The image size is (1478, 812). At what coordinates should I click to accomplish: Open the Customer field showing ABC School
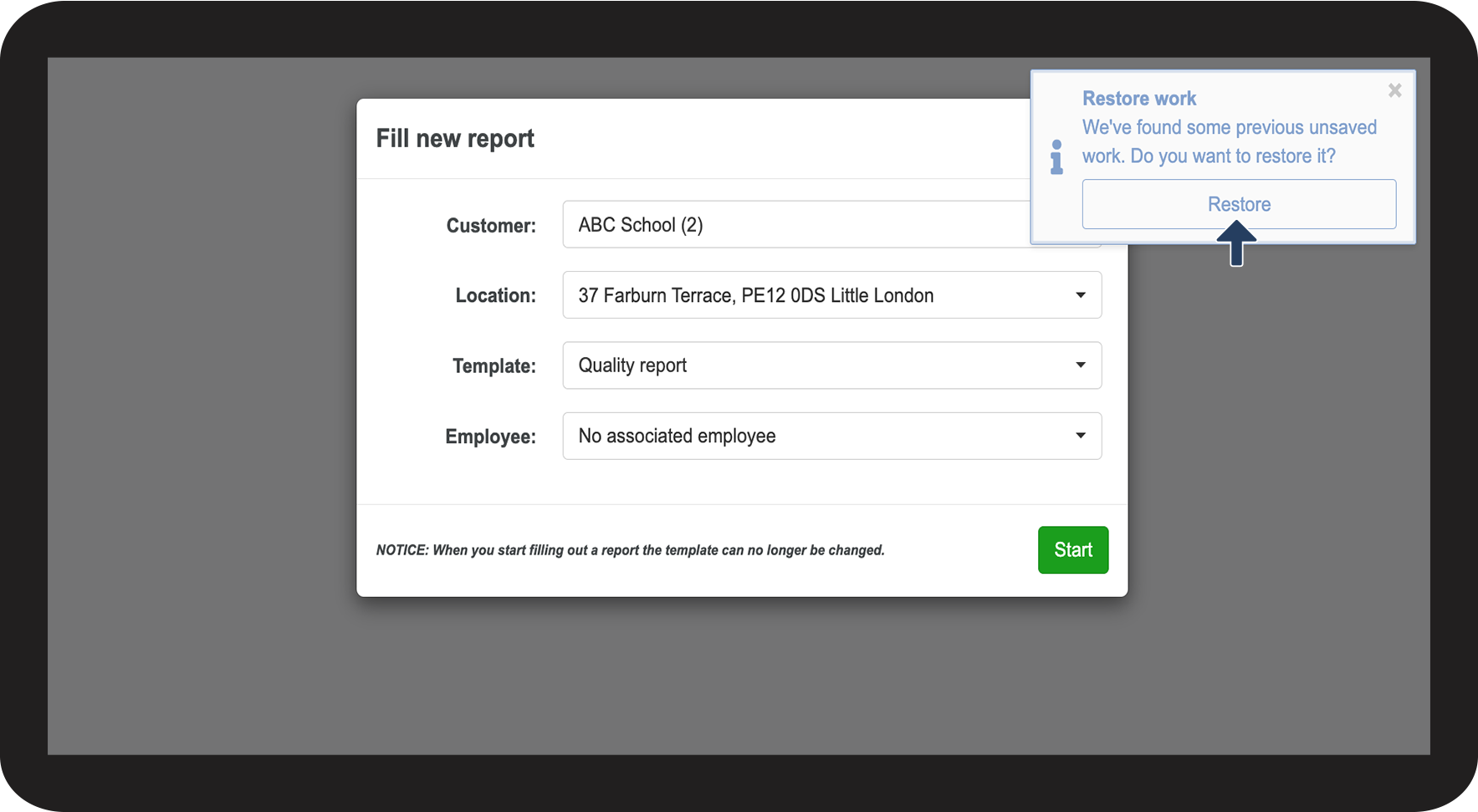point(795,225)
